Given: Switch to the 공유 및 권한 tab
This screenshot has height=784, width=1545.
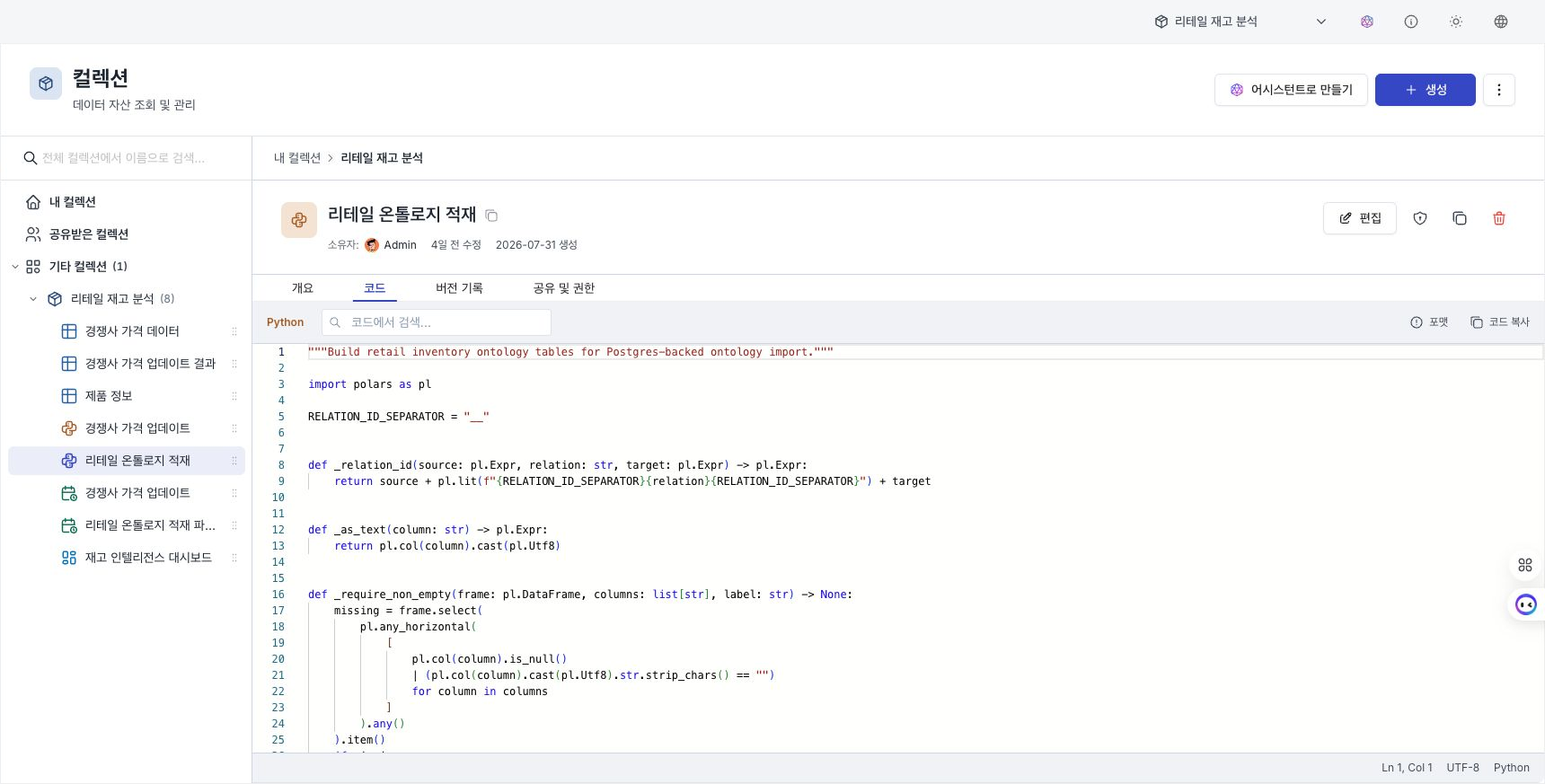Looking at the screenshot, I should point(563,288).
